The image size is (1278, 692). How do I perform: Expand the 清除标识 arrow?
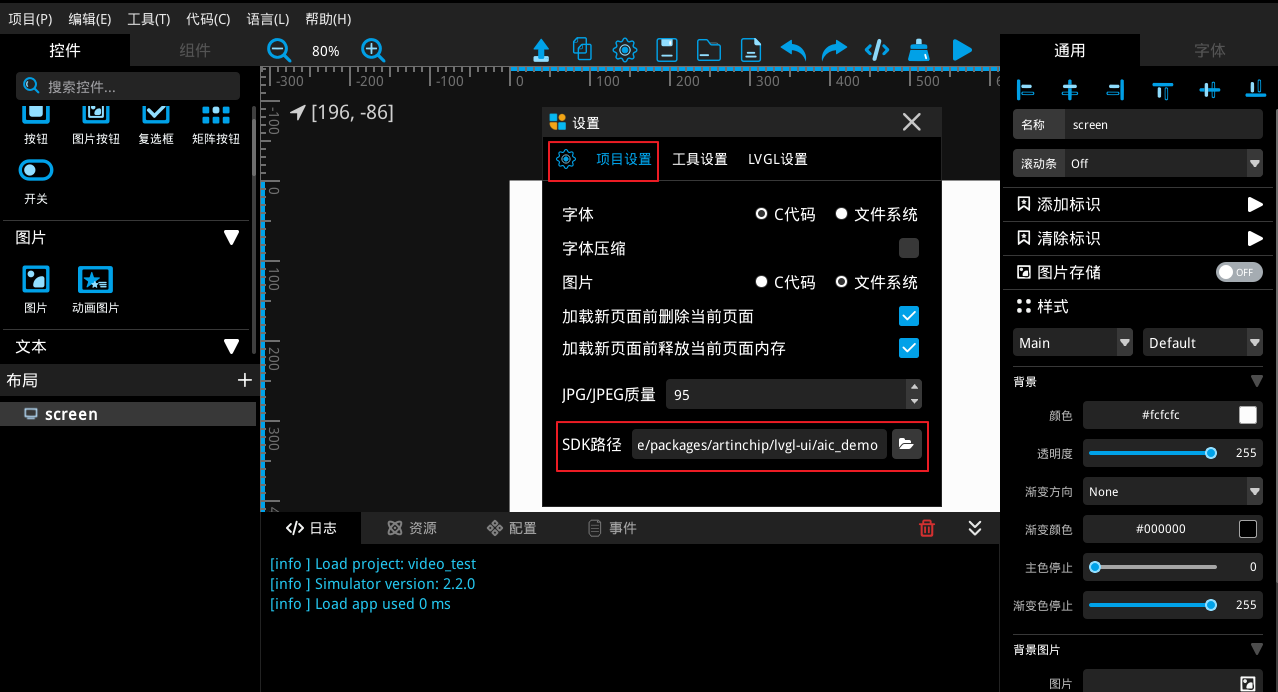click(1254, 238)
